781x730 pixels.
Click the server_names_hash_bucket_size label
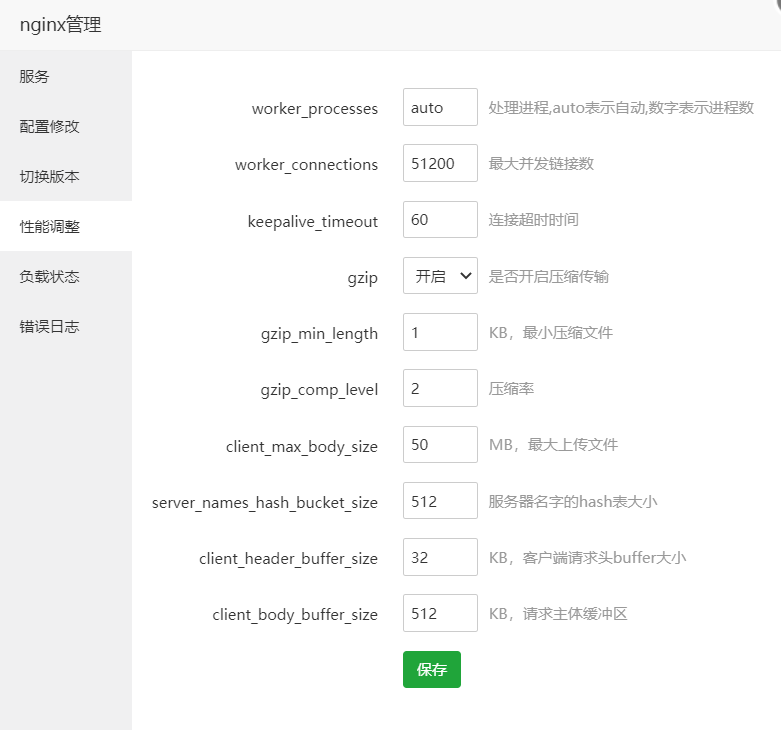[265, 502]
